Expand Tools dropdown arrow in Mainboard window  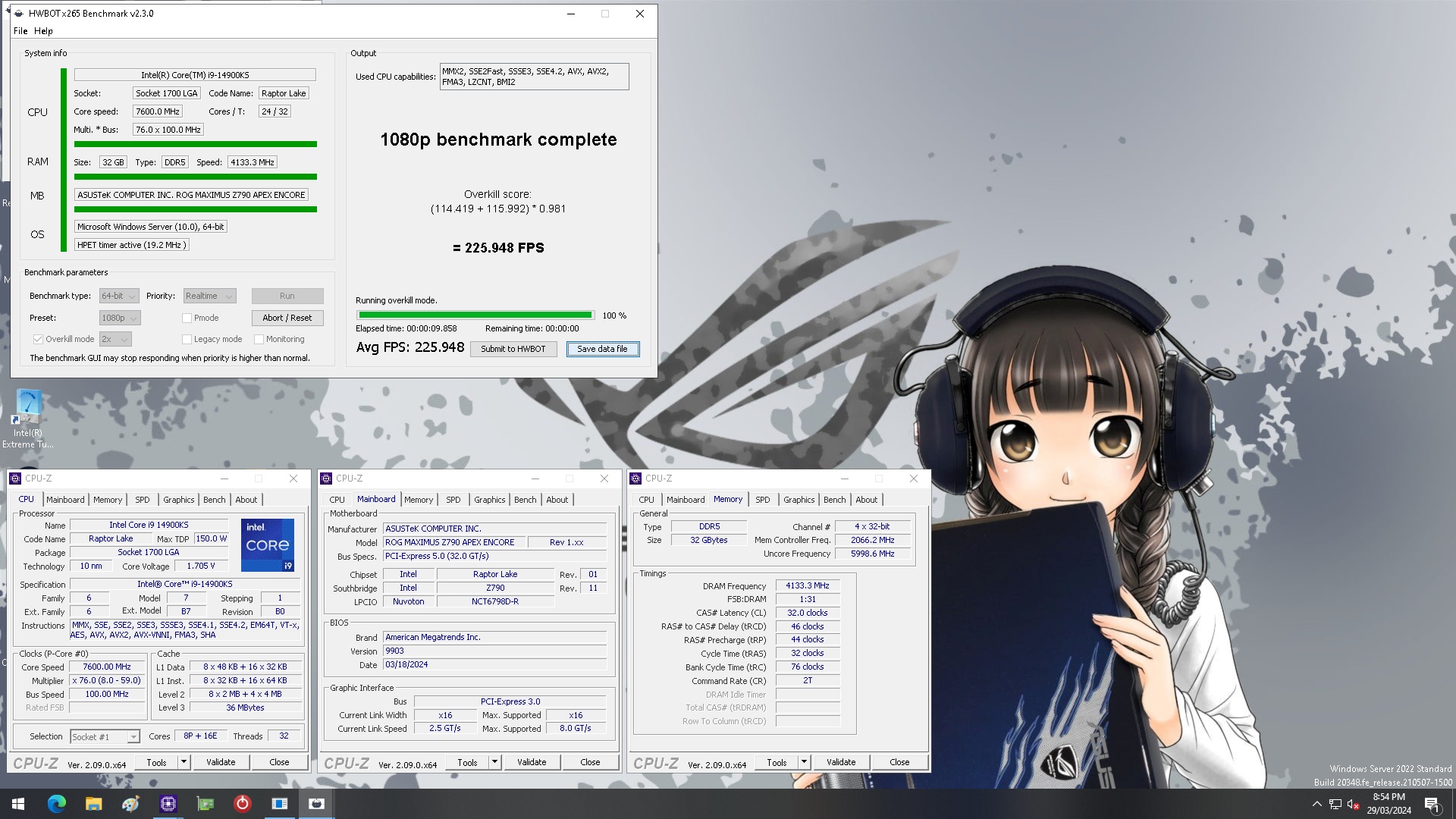494,762
